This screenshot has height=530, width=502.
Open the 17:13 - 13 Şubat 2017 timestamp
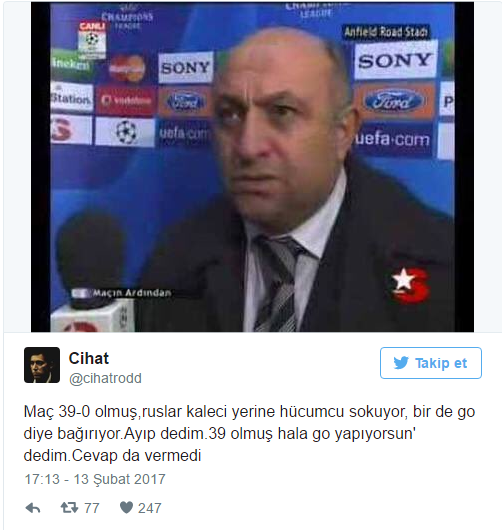pyautogui.click(x=95, y=479)
